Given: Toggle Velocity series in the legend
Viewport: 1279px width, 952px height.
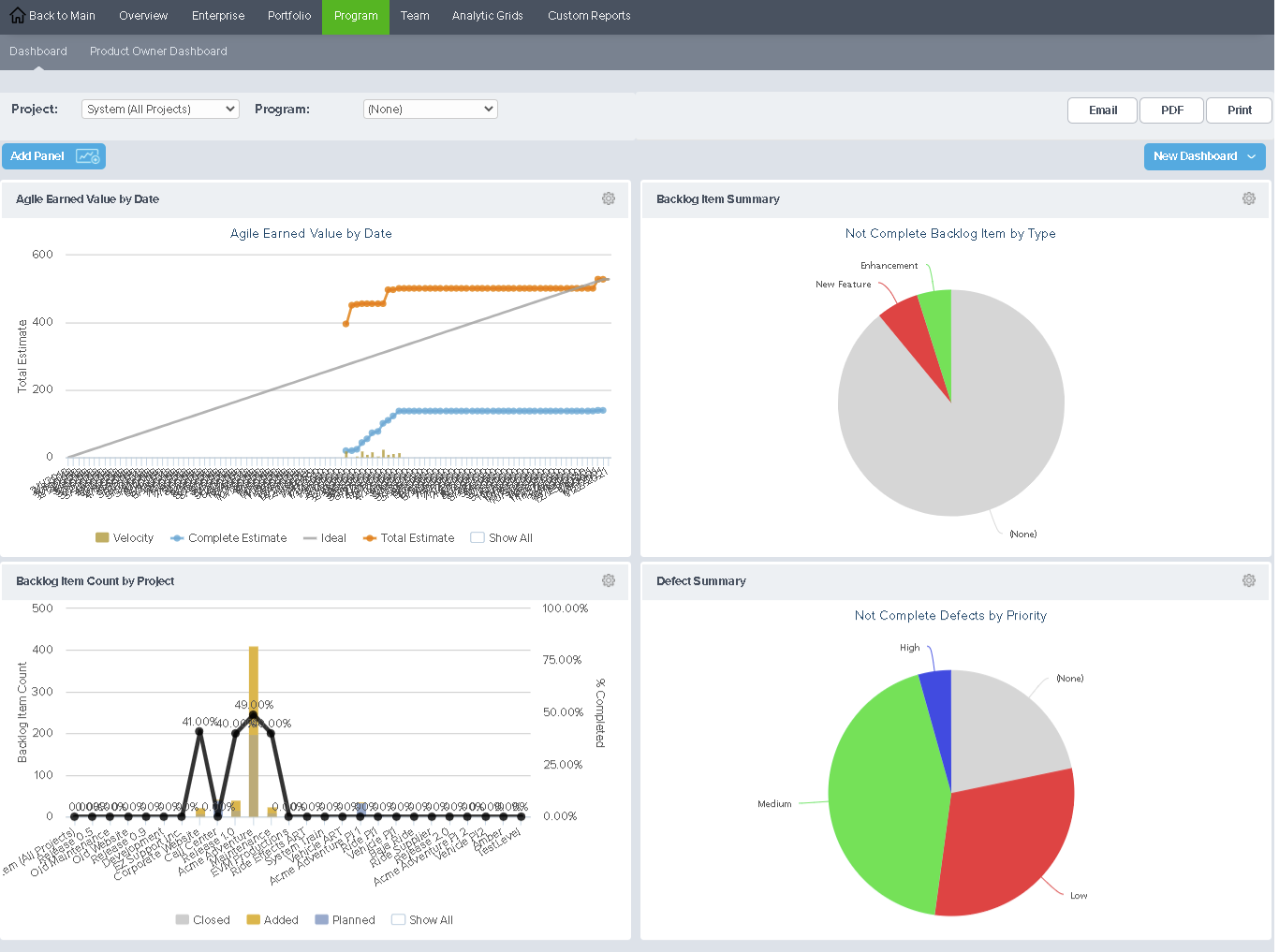Looking at the screenshot, I should (125, 538).
